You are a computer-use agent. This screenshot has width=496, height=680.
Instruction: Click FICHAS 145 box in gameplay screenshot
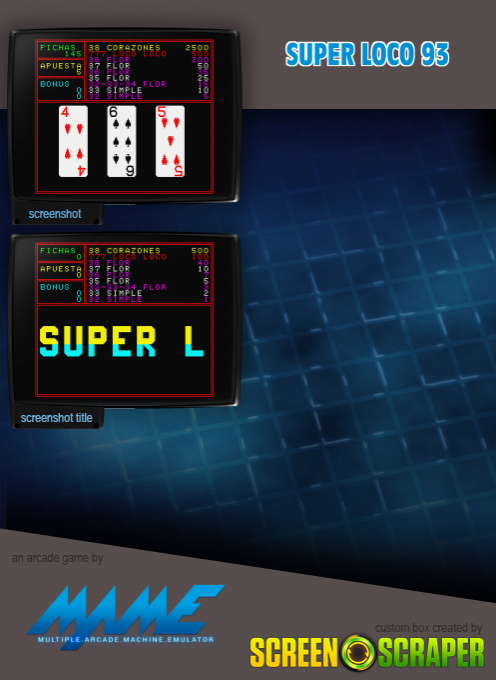click(x=61, y=50)
